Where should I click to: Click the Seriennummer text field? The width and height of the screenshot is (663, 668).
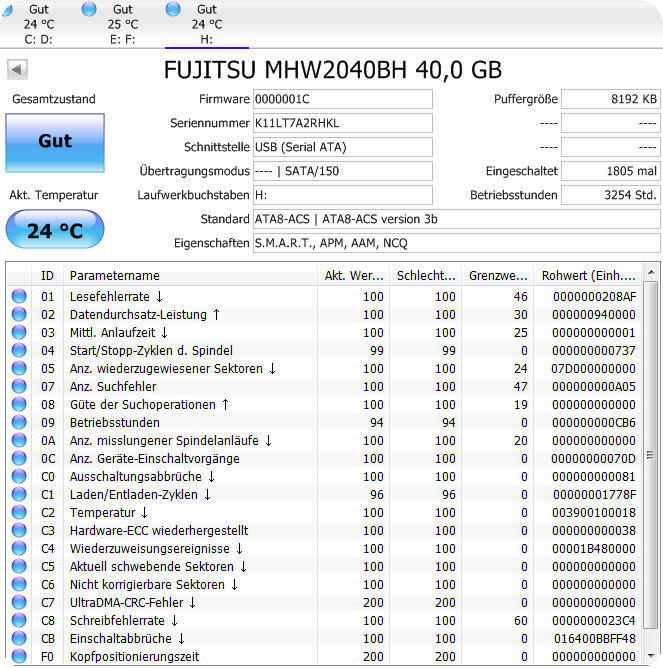(343, 123)
